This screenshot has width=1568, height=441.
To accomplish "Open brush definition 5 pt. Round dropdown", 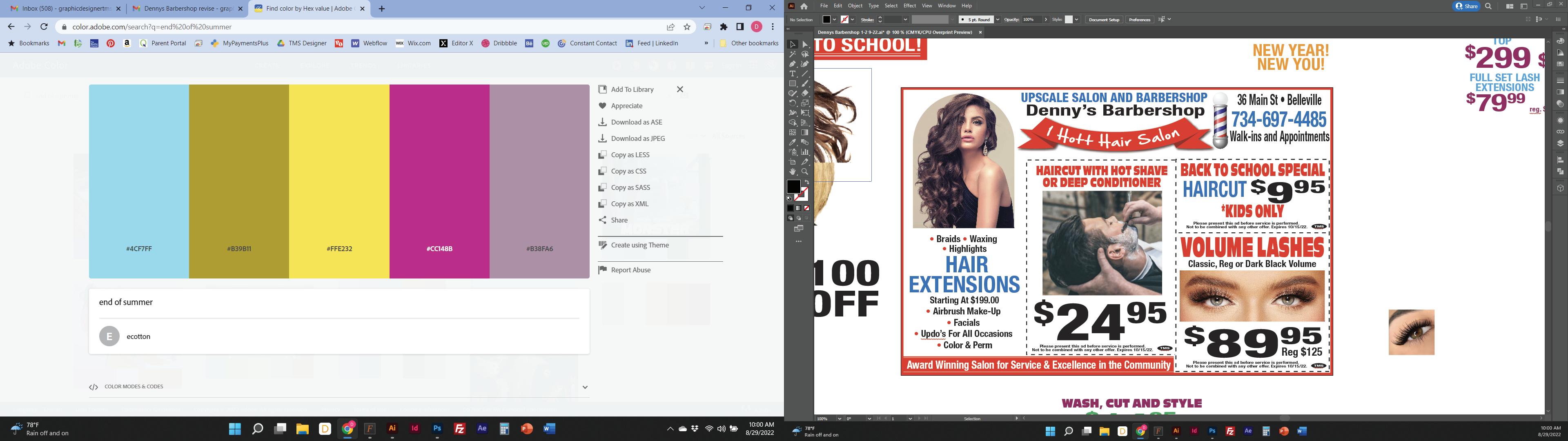I will pos(998,20).
